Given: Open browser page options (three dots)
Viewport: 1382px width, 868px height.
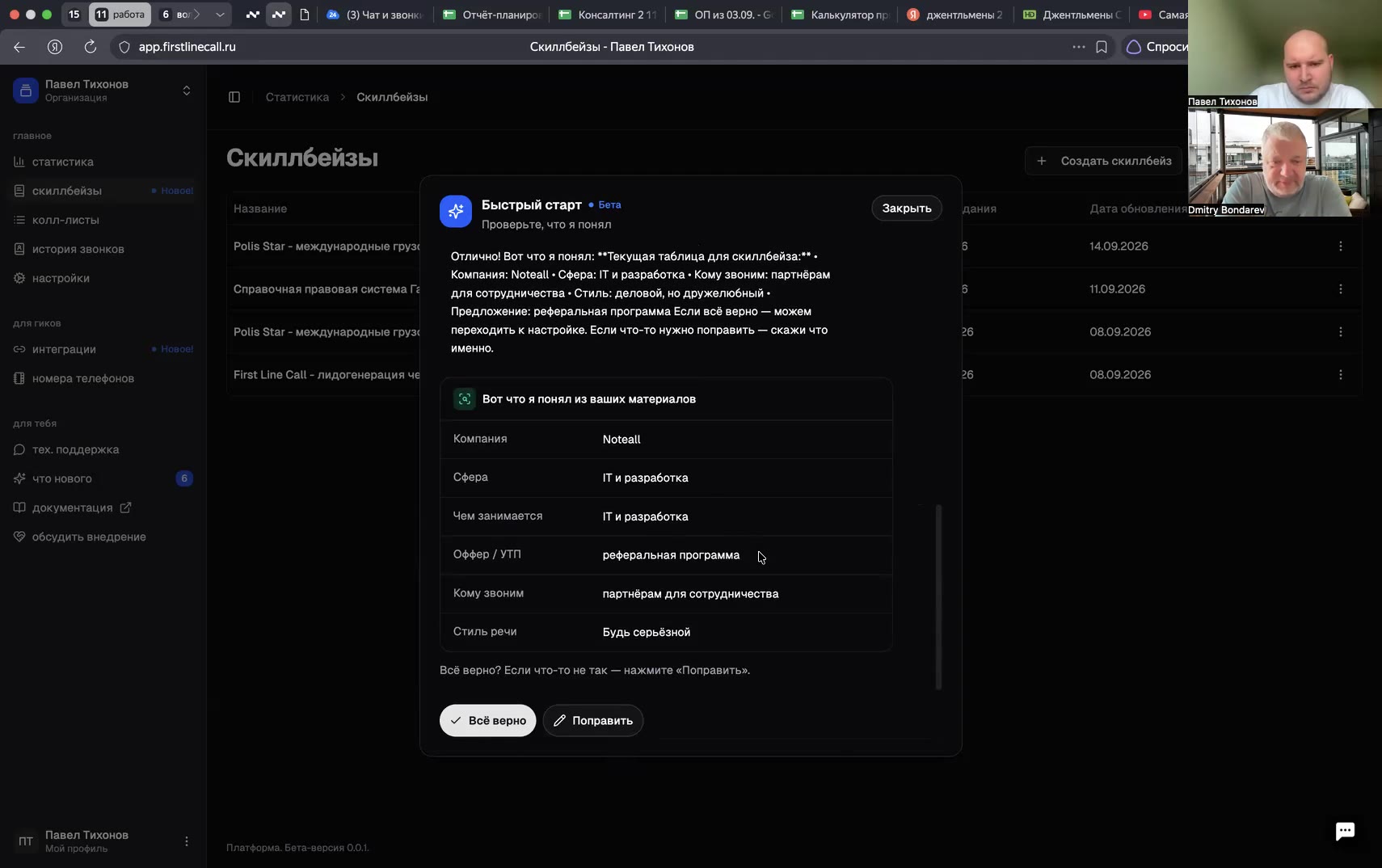Looking at the screenshot, I should [1079, 47].
